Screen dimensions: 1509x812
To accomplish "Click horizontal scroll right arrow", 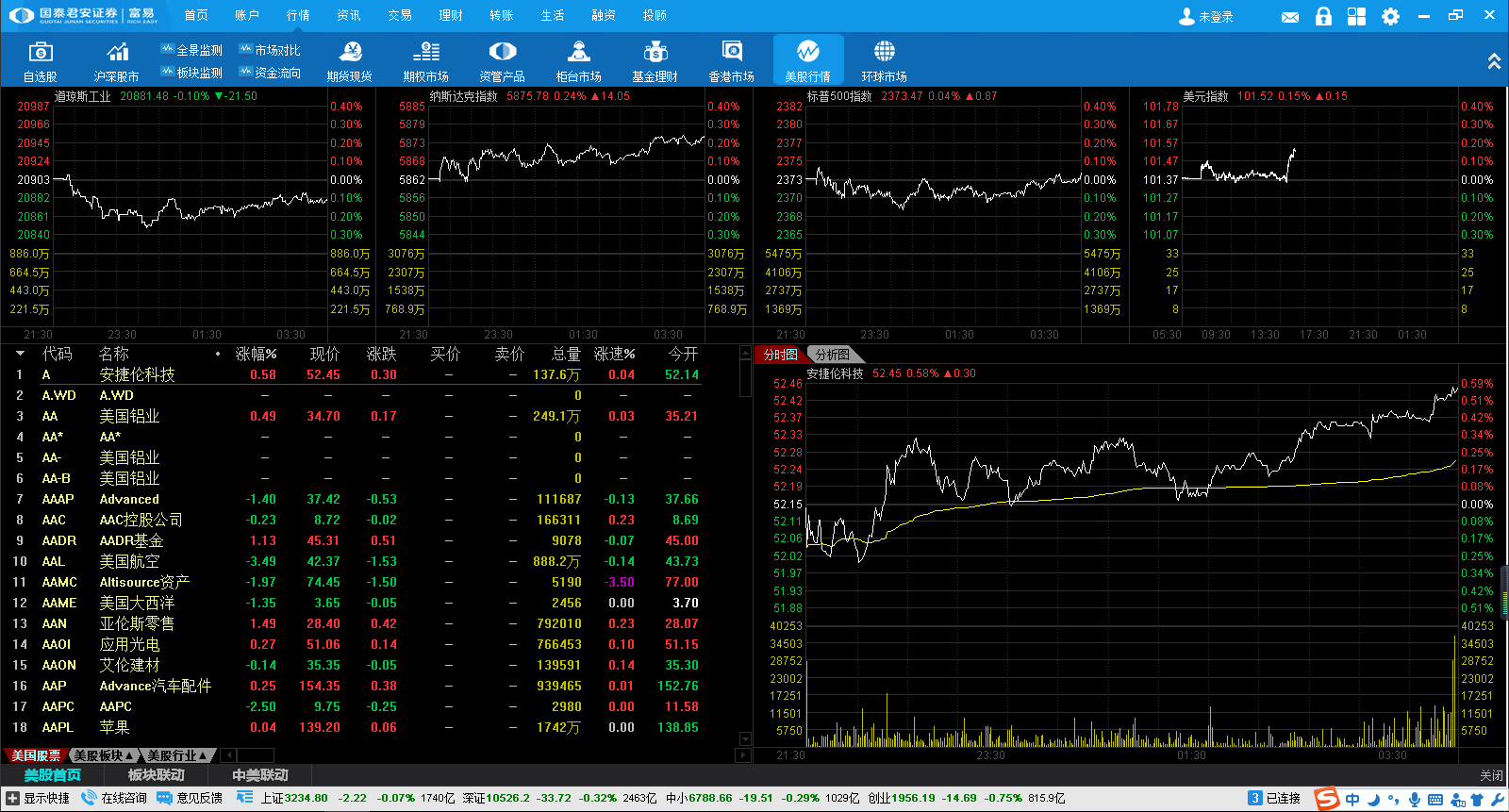I will [x=743, y=755].
